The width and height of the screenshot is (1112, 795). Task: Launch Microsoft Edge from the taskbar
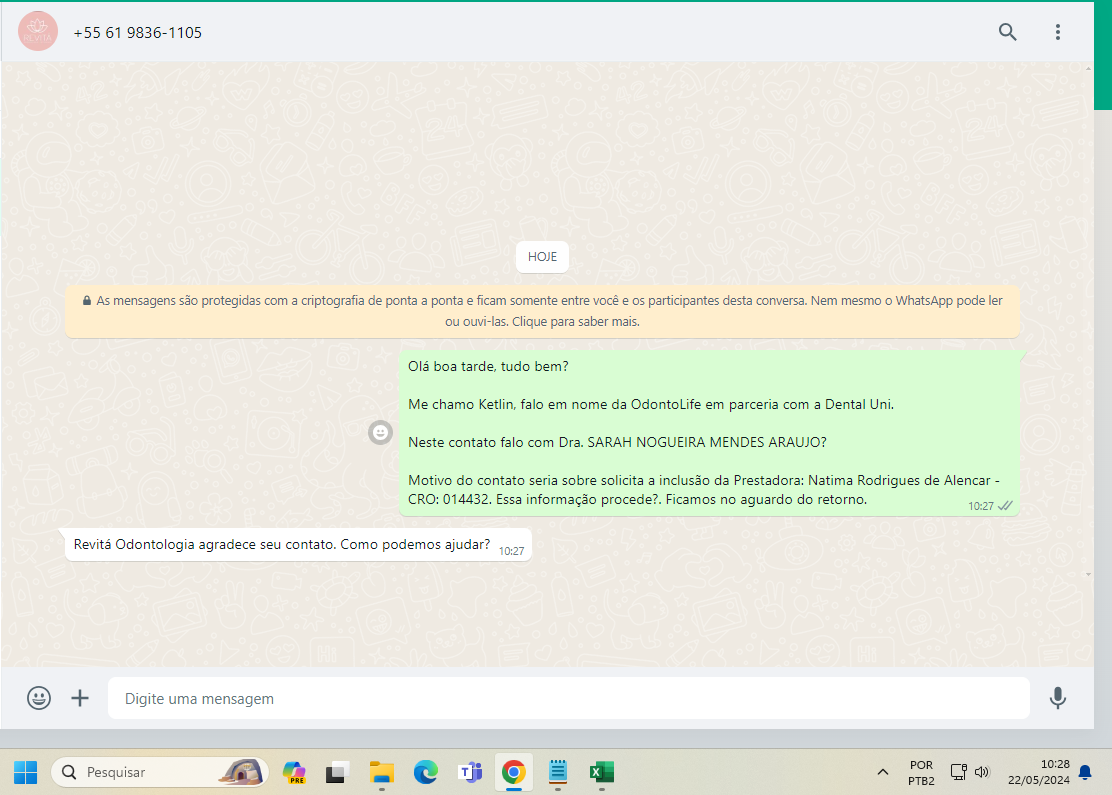coord(426,772)
